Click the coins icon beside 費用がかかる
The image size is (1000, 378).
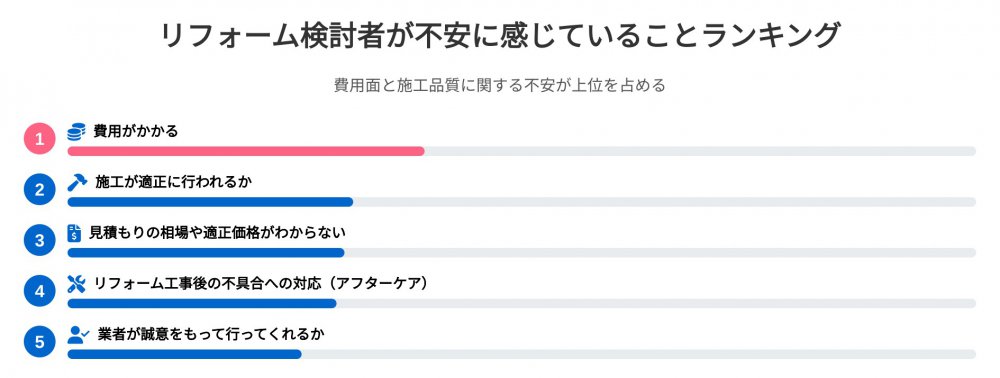pyautogui.click(x=77, y=132)
